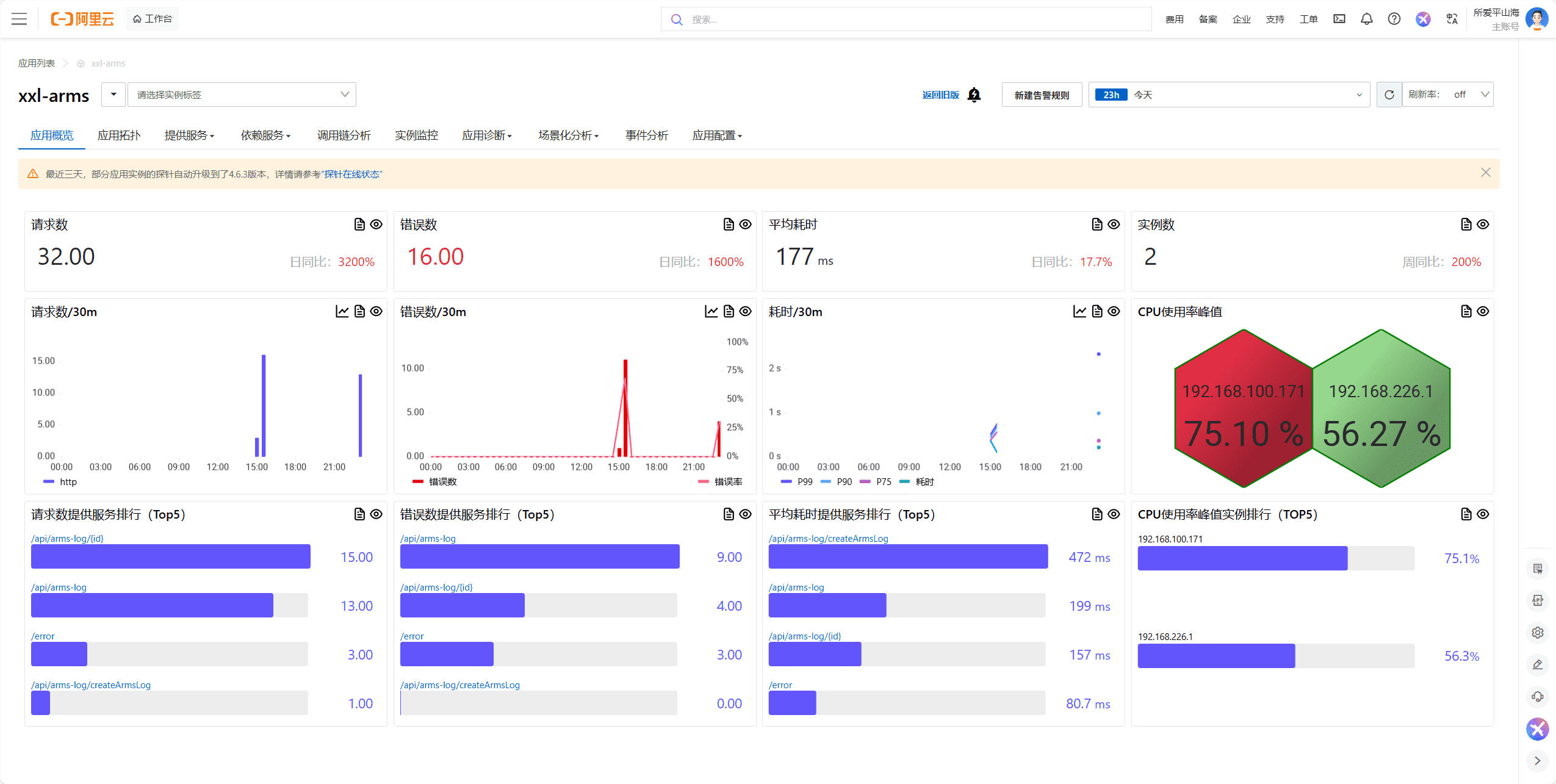Toggle eye visibility on 请求数/30m chart
1556x784 pixels.
(x=376, y=311)
